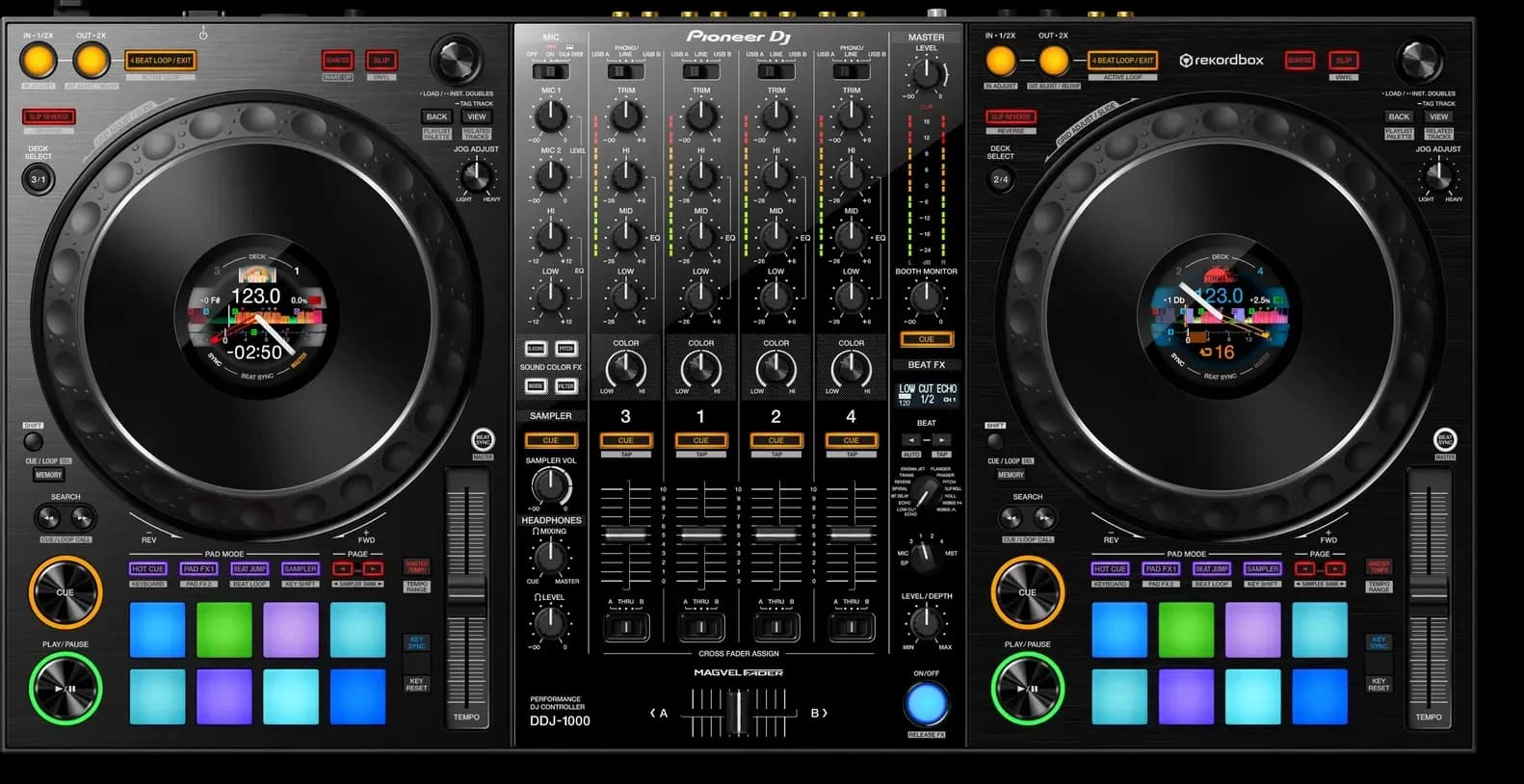Click the left jog wheel center display
Viewport: 1524px width, 784px height.
coord(257,317)
